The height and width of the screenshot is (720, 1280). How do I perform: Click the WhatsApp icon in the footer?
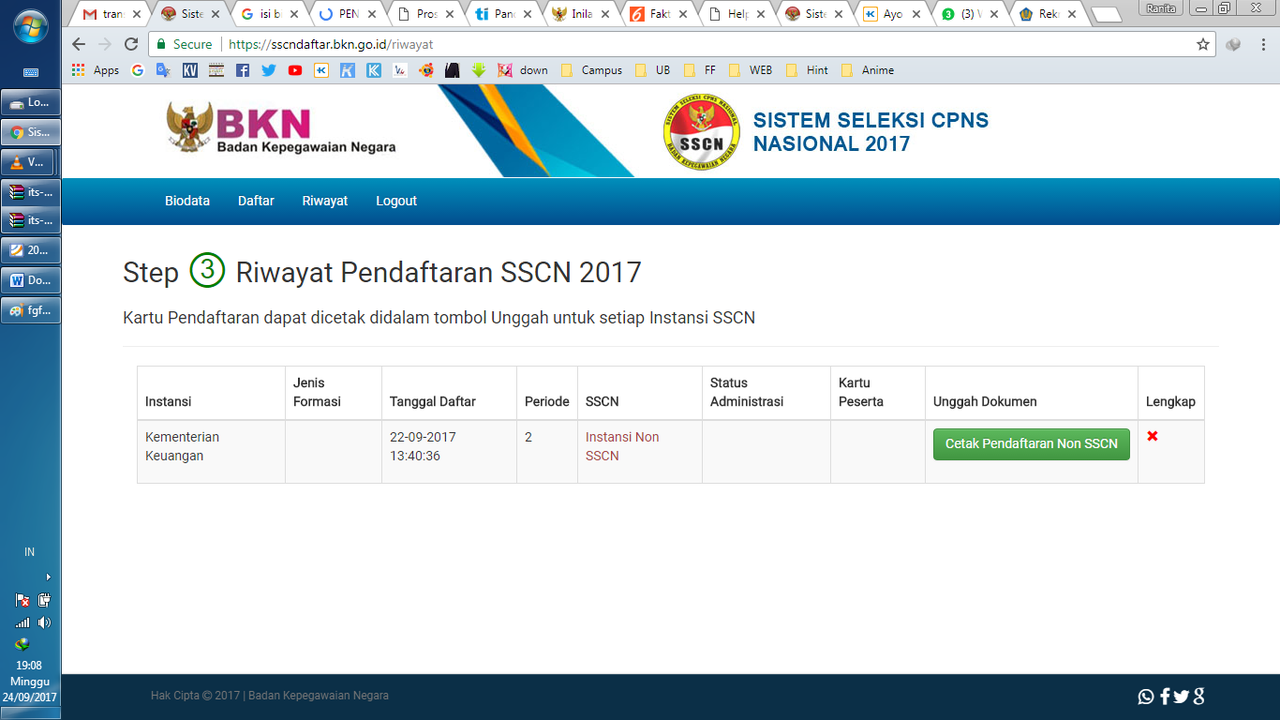(x=1146, y=697)
